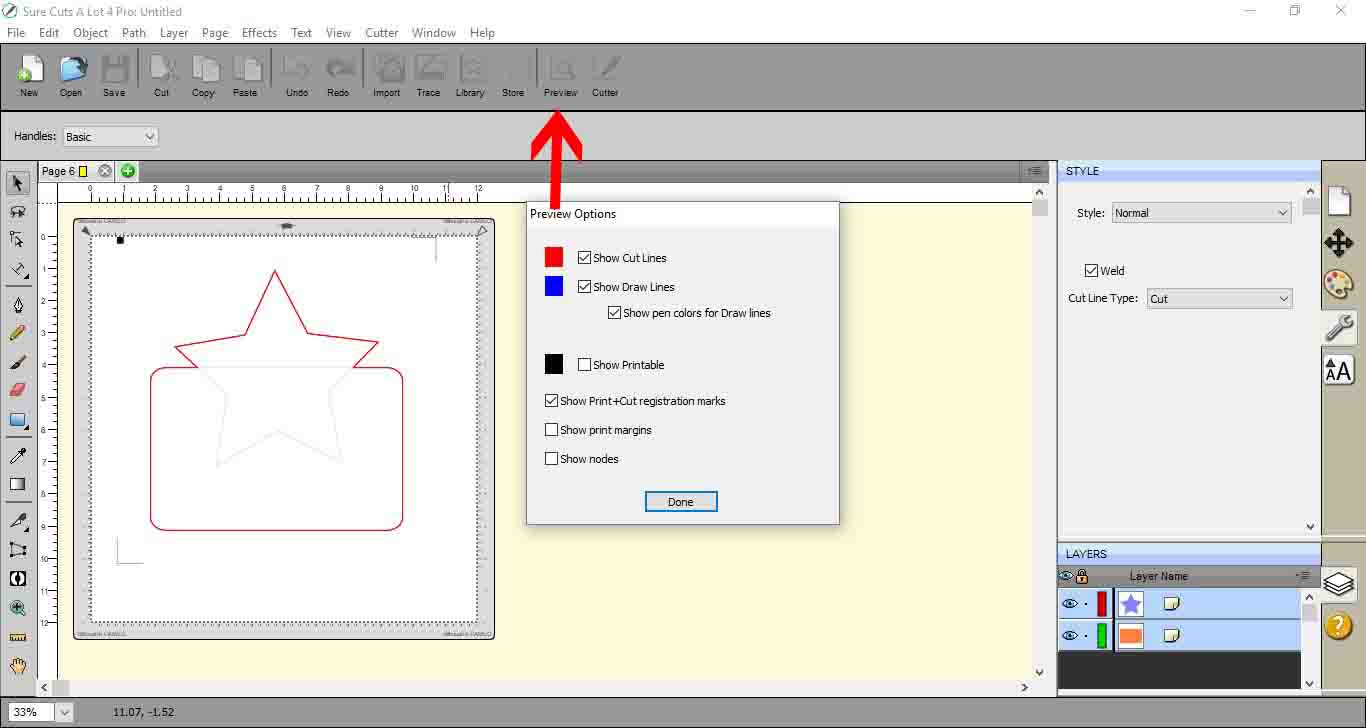The height and width of the screenshot is (728, 1366).
Task: Uncheck Show Cut Lines
Action: [585, 258]
